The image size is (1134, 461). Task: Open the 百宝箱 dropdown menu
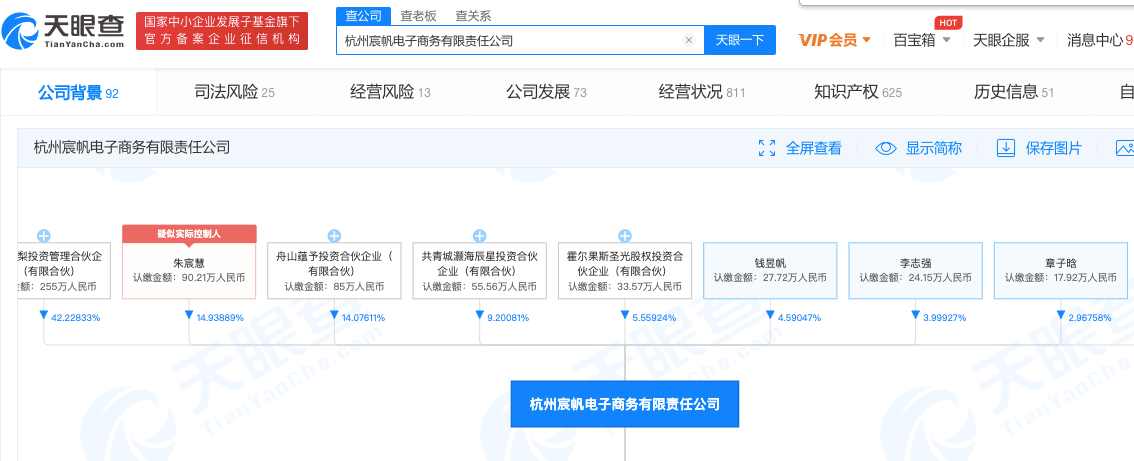pos(921,40)
